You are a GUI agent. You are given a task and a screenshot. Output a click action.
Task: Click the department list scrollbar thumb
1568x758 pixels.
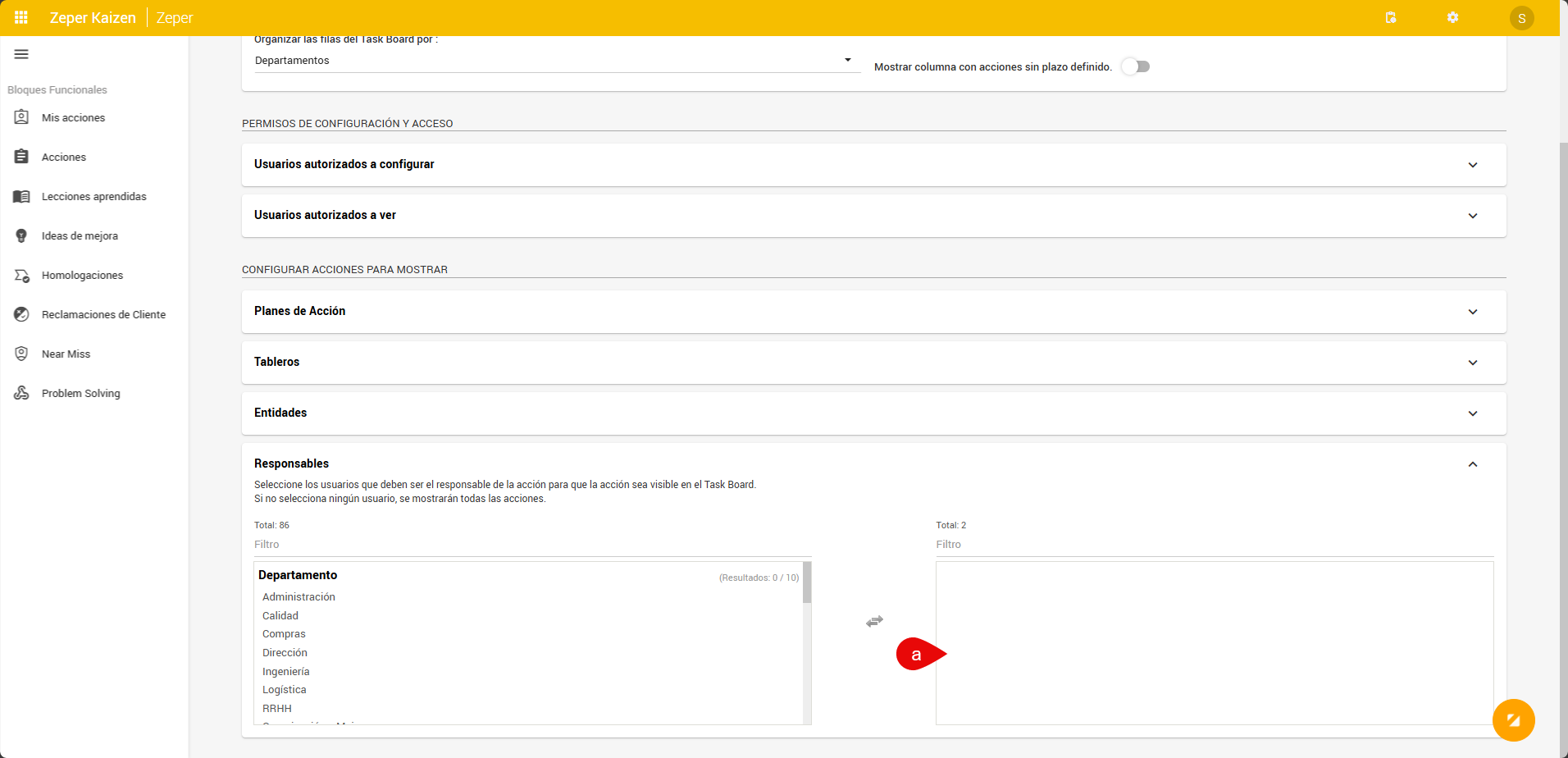coord(807,582)
